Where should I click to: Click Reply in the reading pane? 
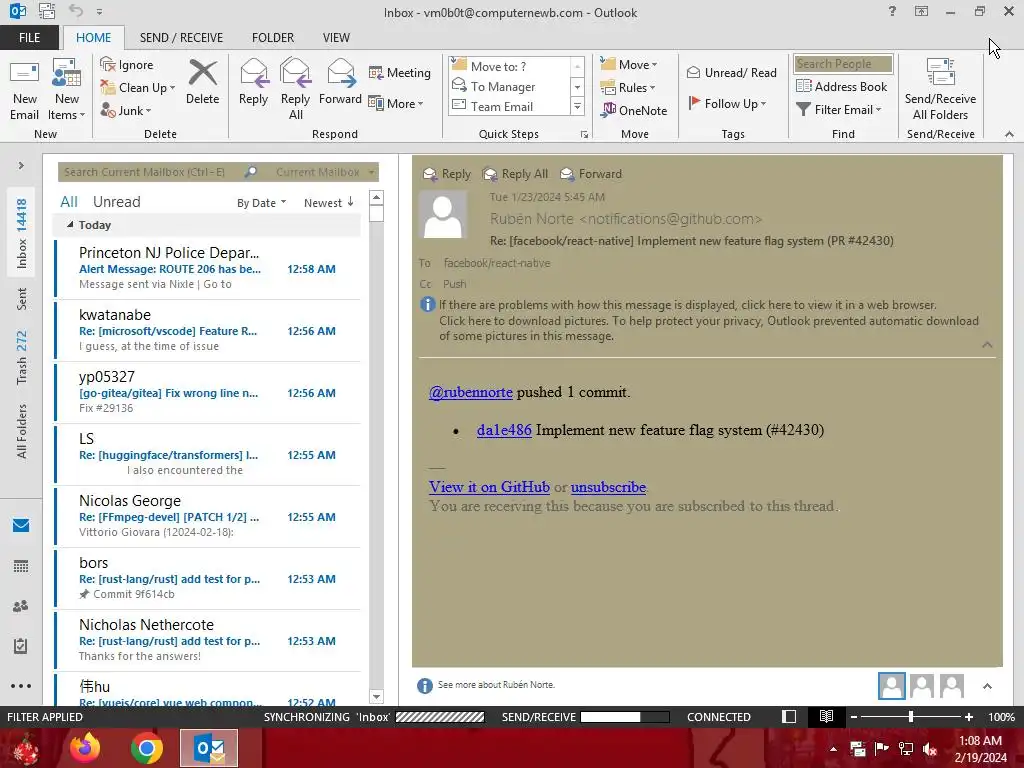(x=447, y=174)
